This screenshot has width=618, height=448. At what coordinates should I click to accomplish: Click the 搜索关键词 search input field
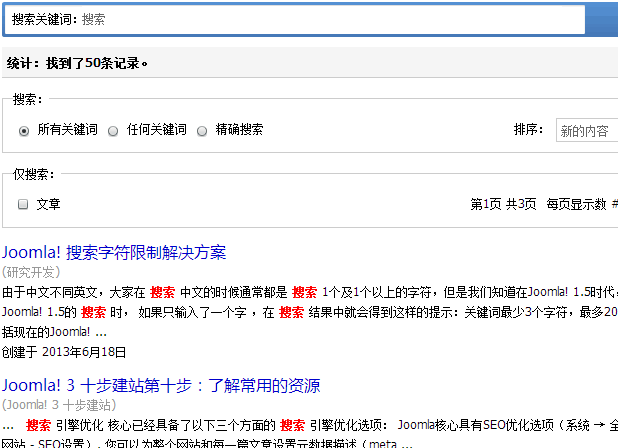[x=330, y=19]
